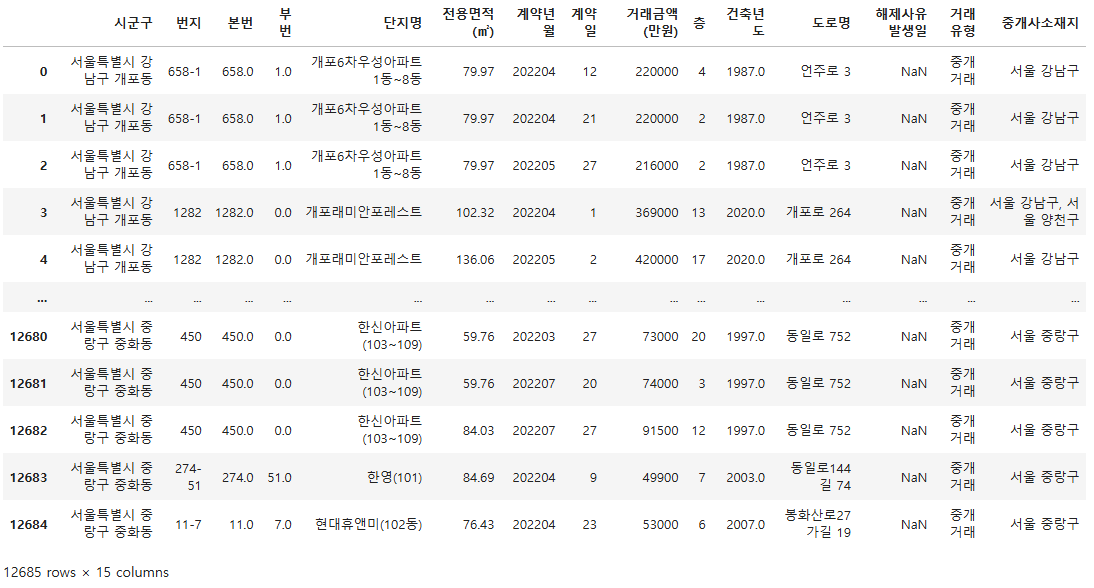Viewport: 1094px width, 588px height.
Task: Select the 계약년월 column header
Action: 536,23
